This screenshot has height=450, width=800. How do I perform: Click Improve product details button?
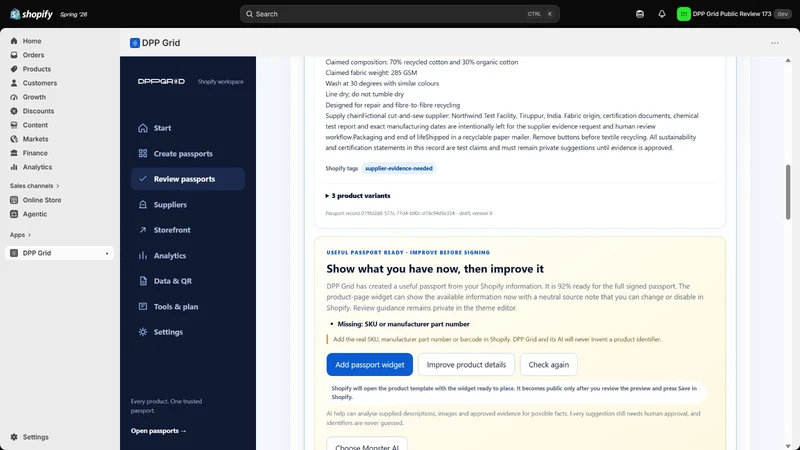(x=466, y=364)
